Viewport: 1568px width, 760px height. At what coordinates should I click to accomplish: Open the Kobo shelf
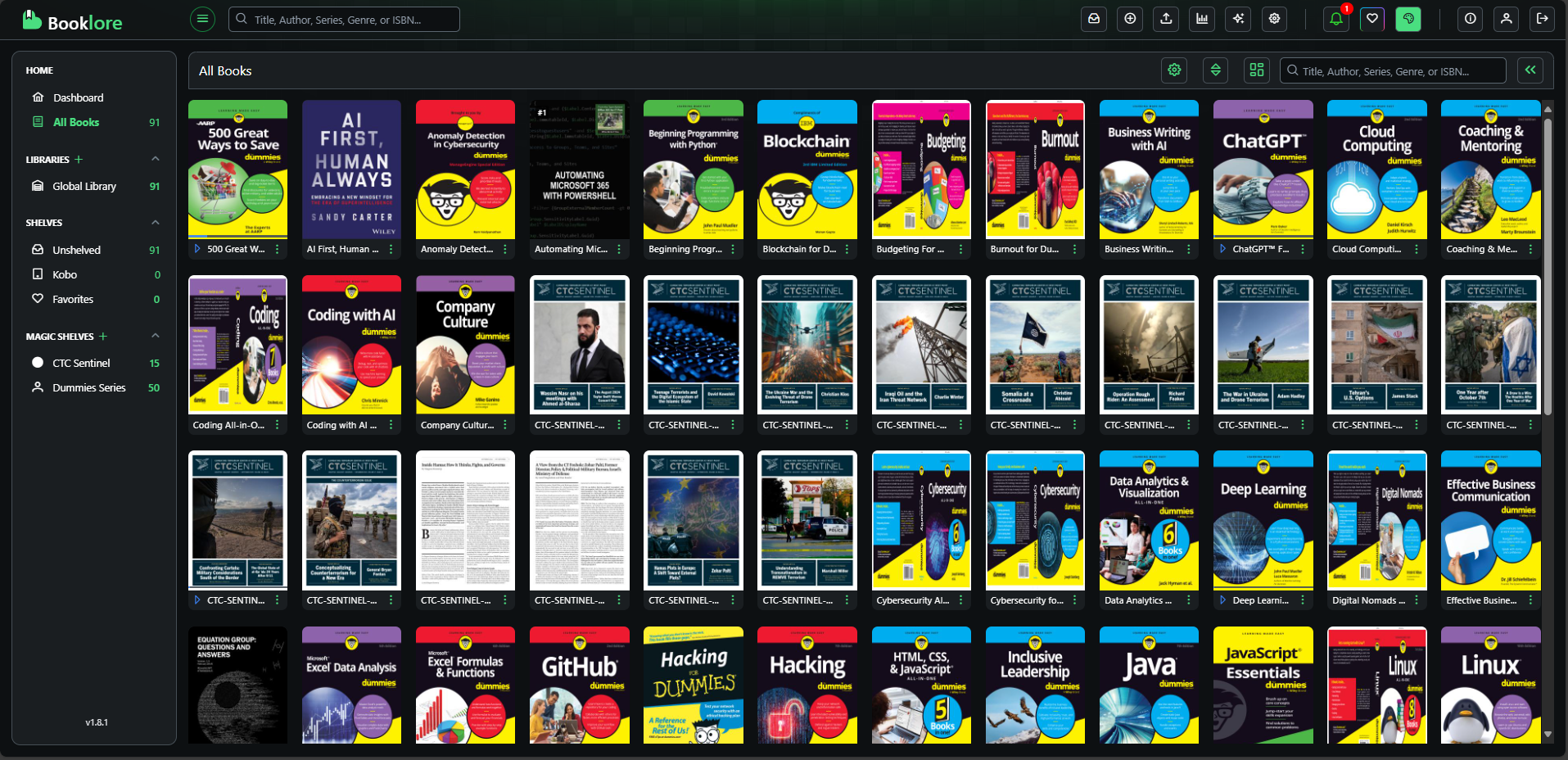click(65, 274)
